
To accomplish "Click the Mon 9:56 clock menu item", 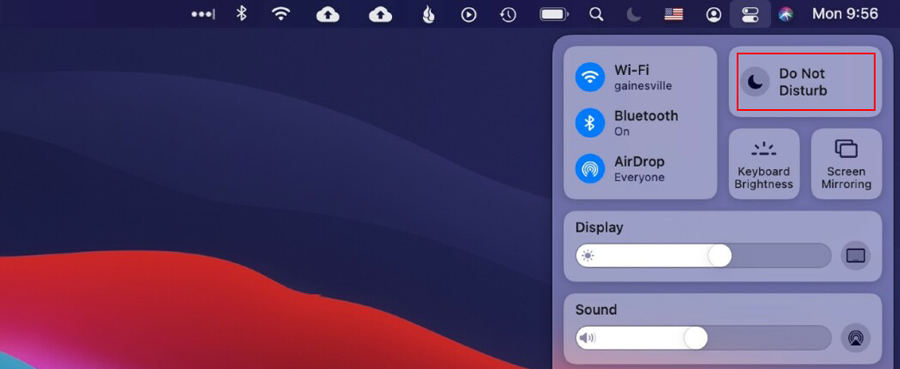I will (x=845, y=14).
